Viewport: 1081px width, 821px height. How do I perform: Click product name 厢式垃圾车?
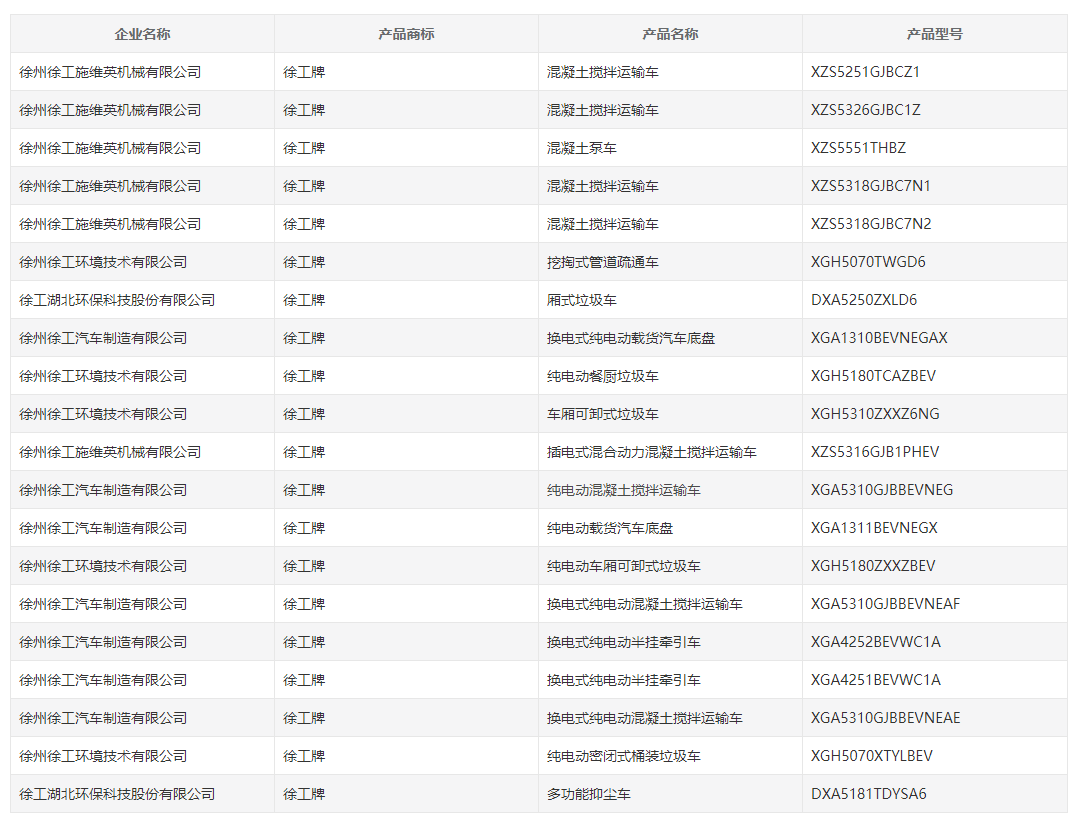click(582, 300)
